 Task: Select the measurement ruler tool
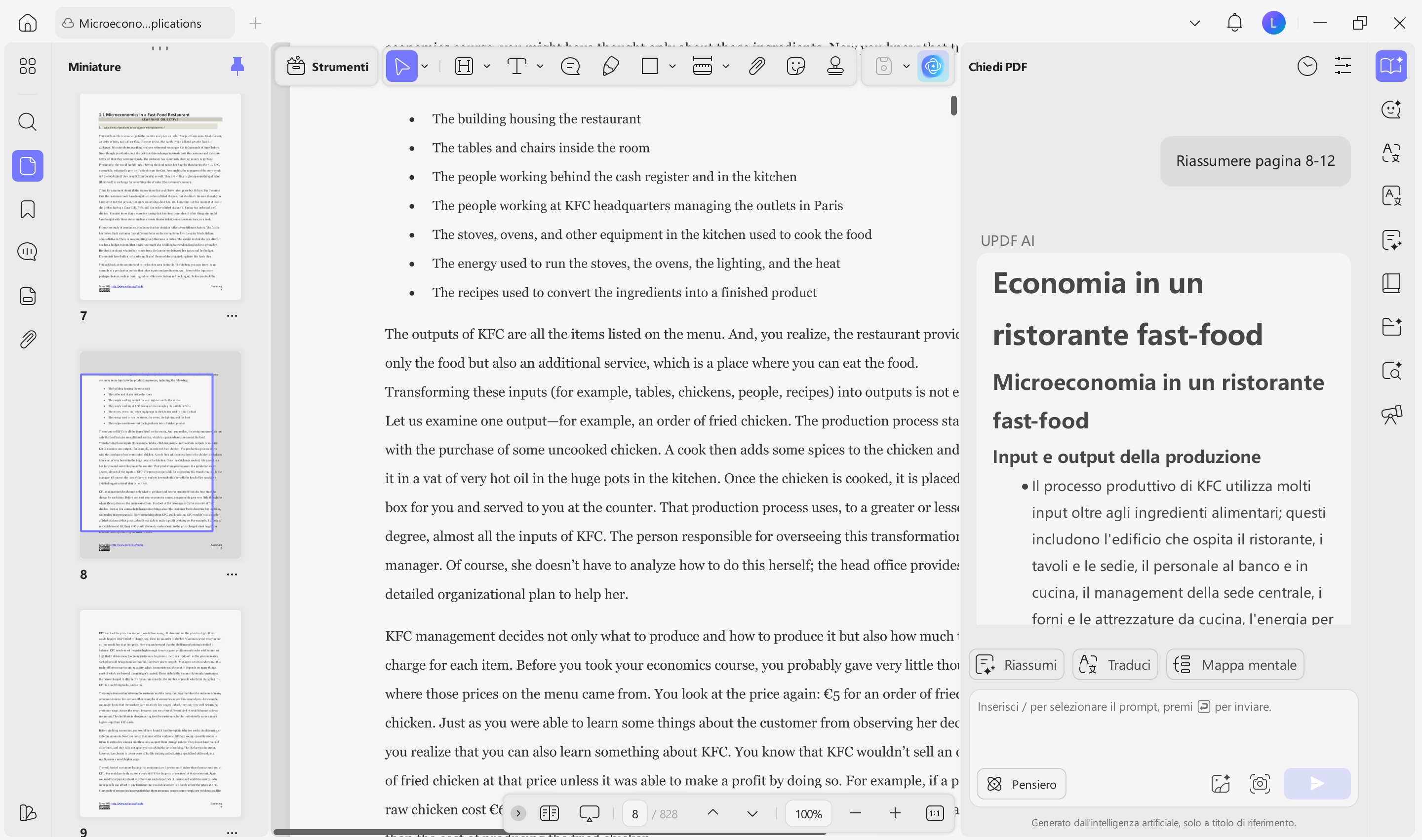point(702,66)
